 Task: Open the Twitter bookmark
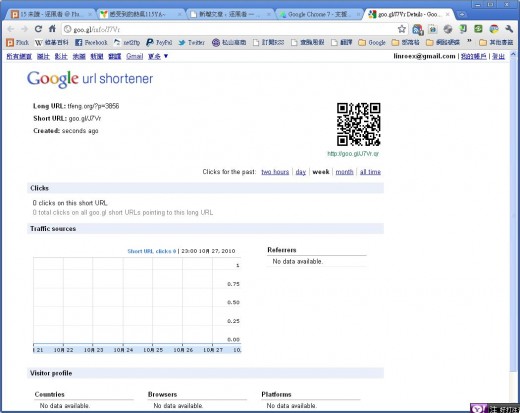tap(191, 43)
